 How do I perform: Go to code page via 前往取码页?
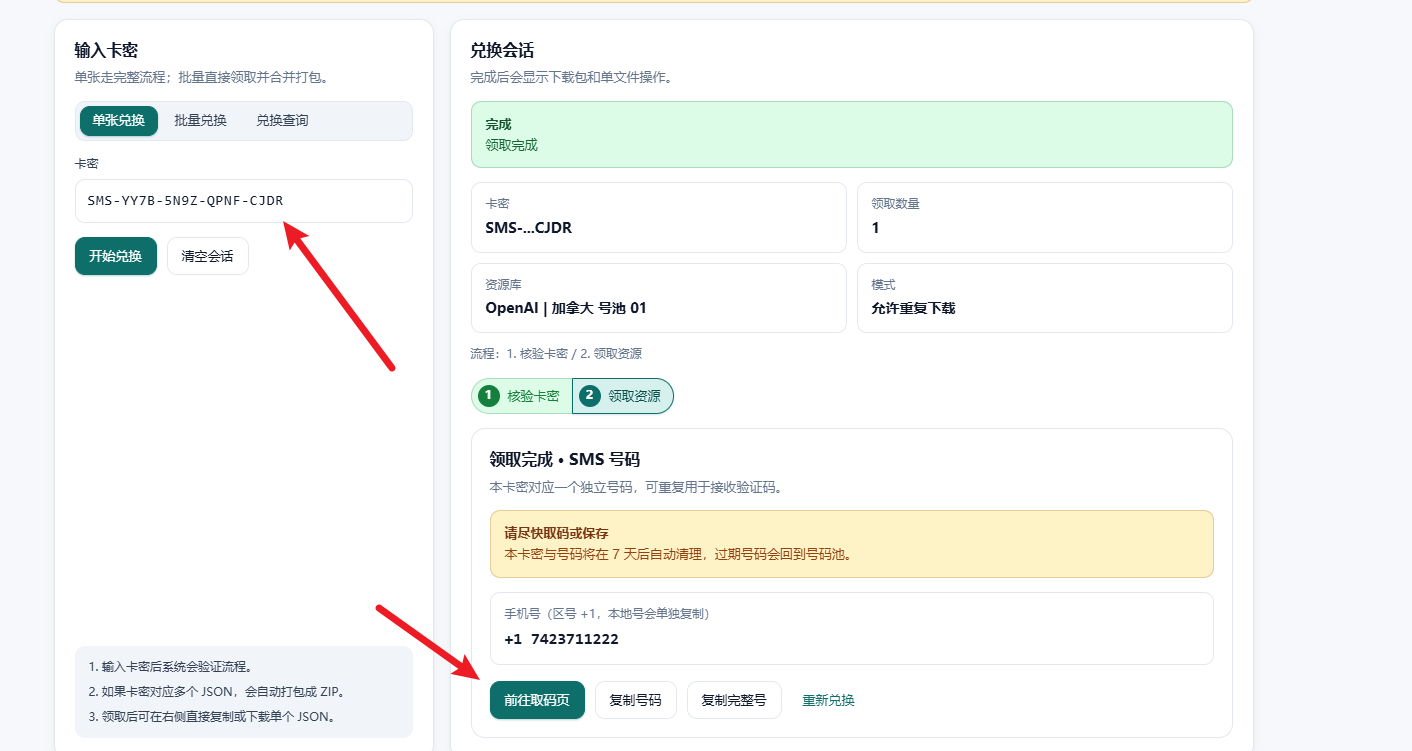tap(537, 700)
